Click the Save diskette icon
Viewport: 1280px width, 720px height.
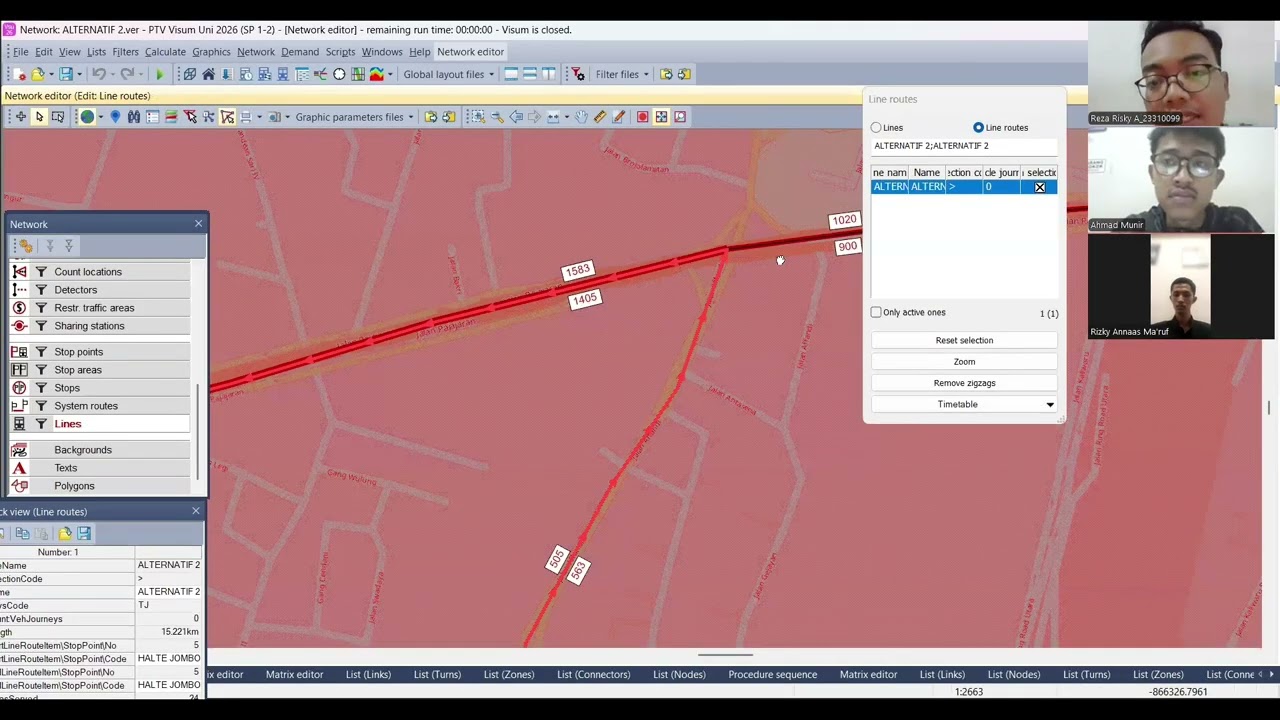[65, 74]
